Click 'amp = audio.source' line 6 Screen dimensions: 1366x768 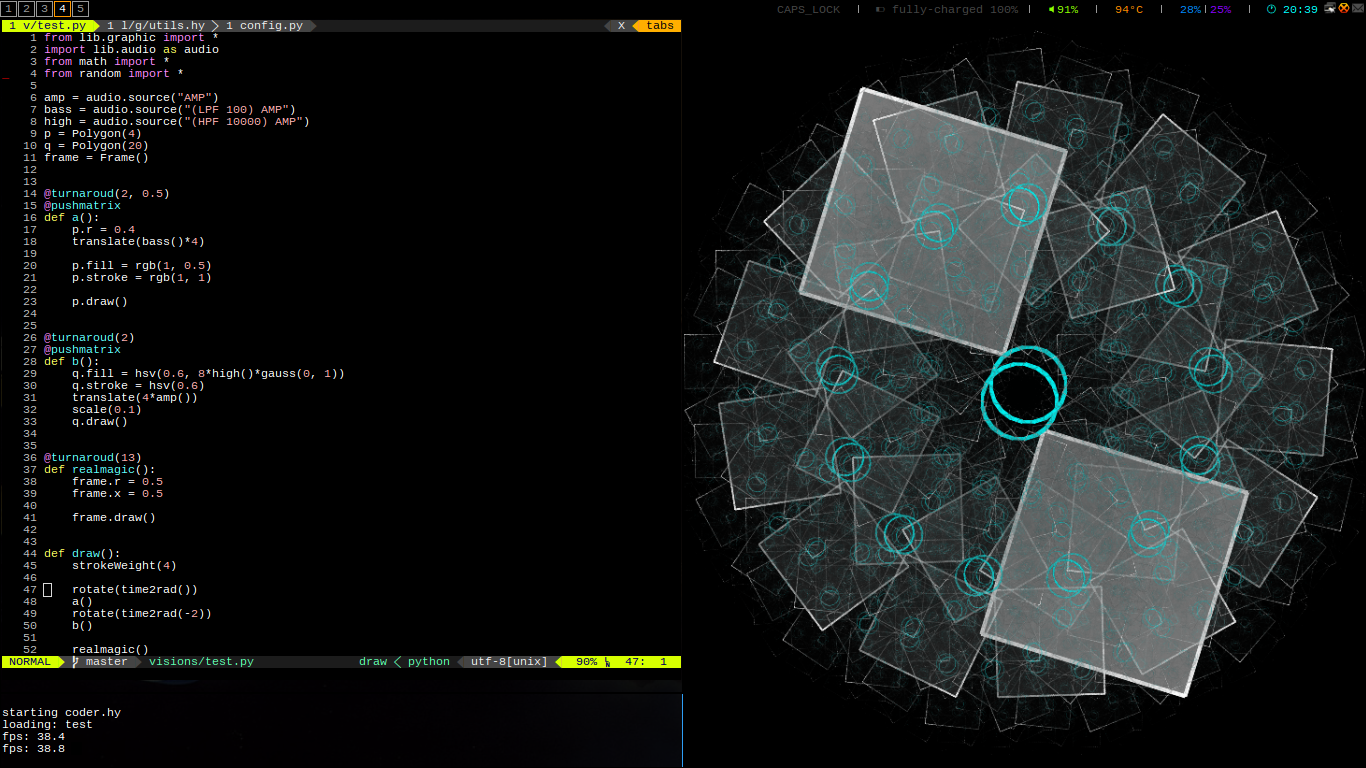pos(131,97)
